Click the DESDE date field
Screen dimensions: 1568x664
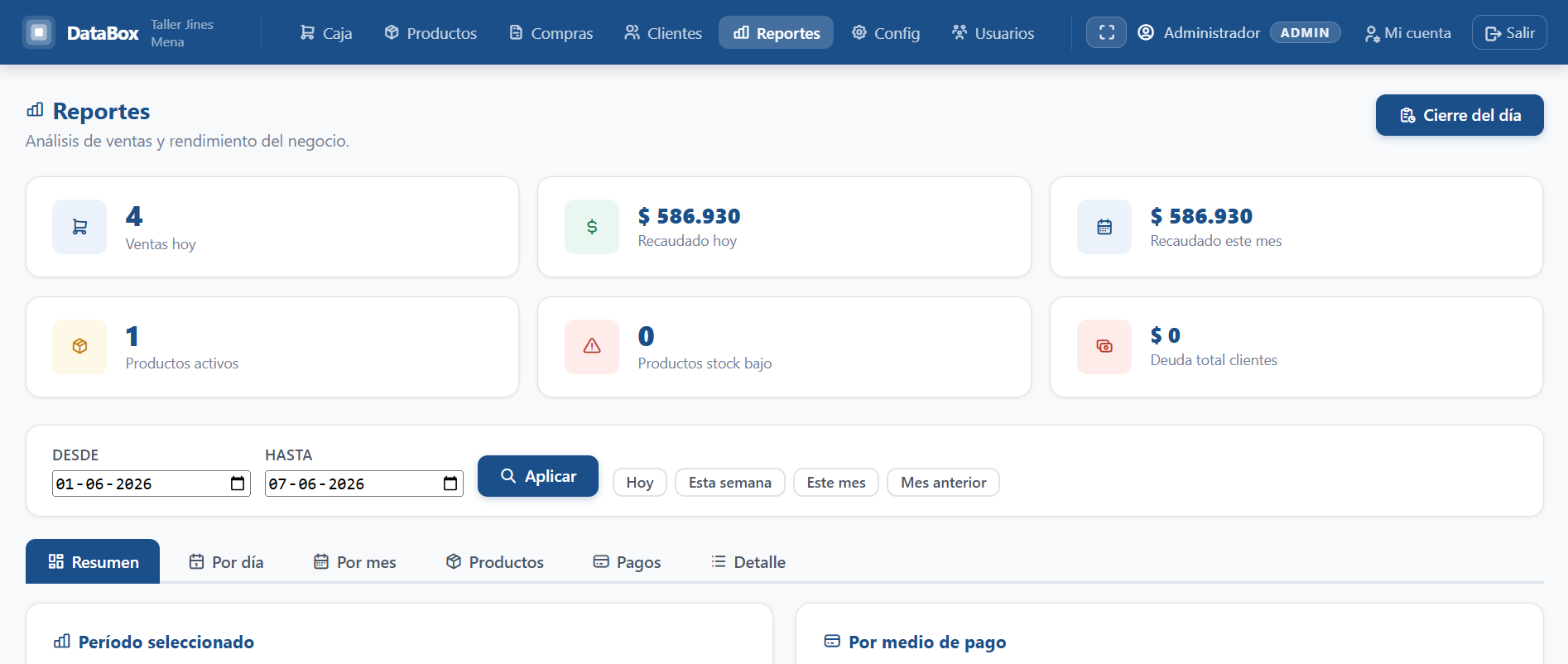151,484
